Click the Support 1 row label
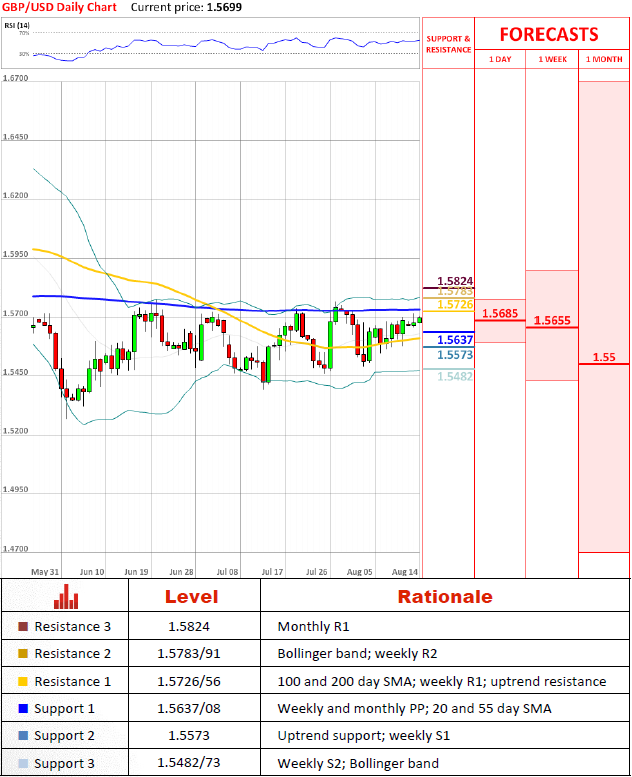Screen dimensions: 632x777 point(64,709)
